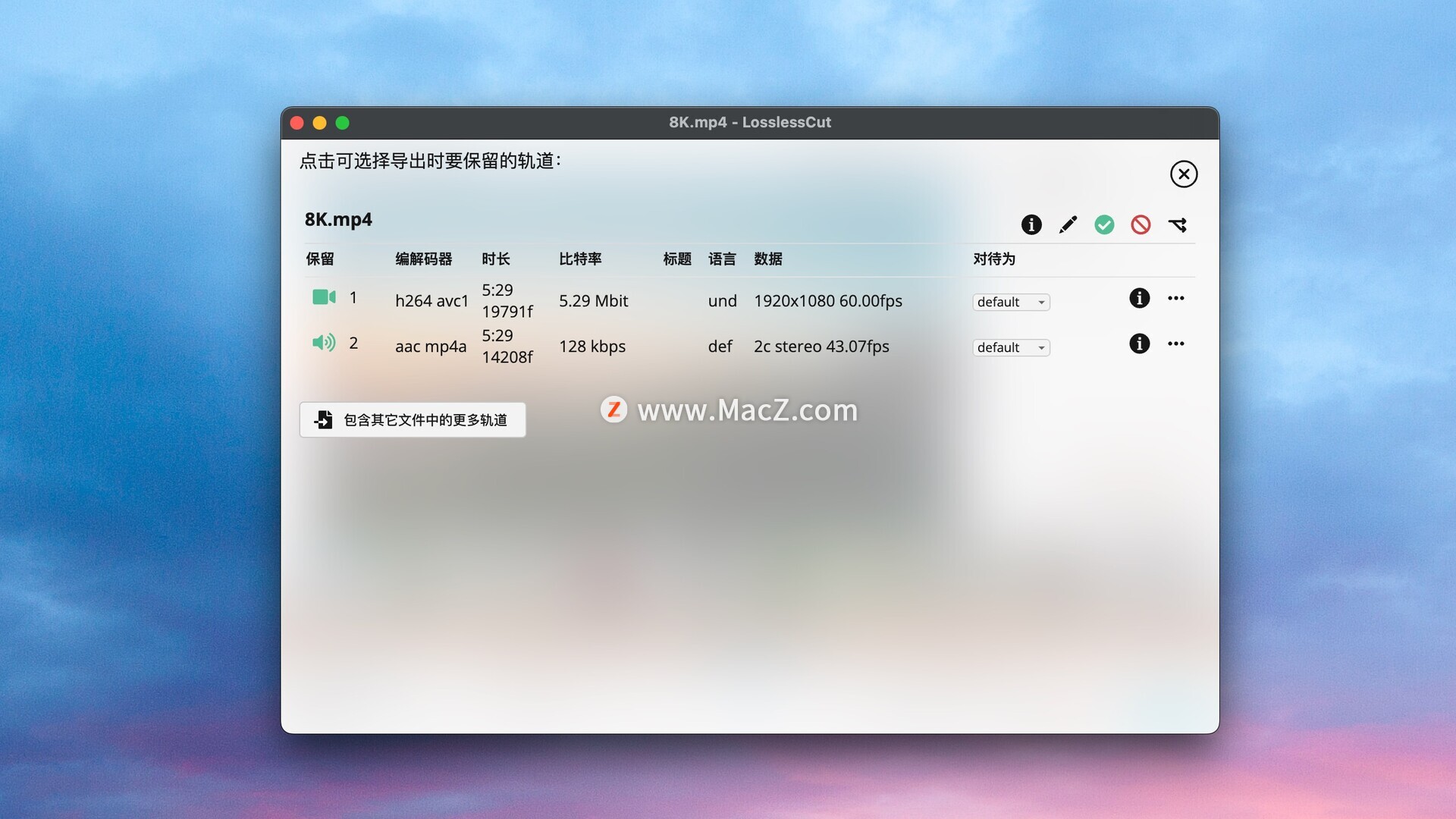This screenshot has height=819, width=1456.
Task: Click the pencil edit file metadata icon
Action: [1068, 224]
